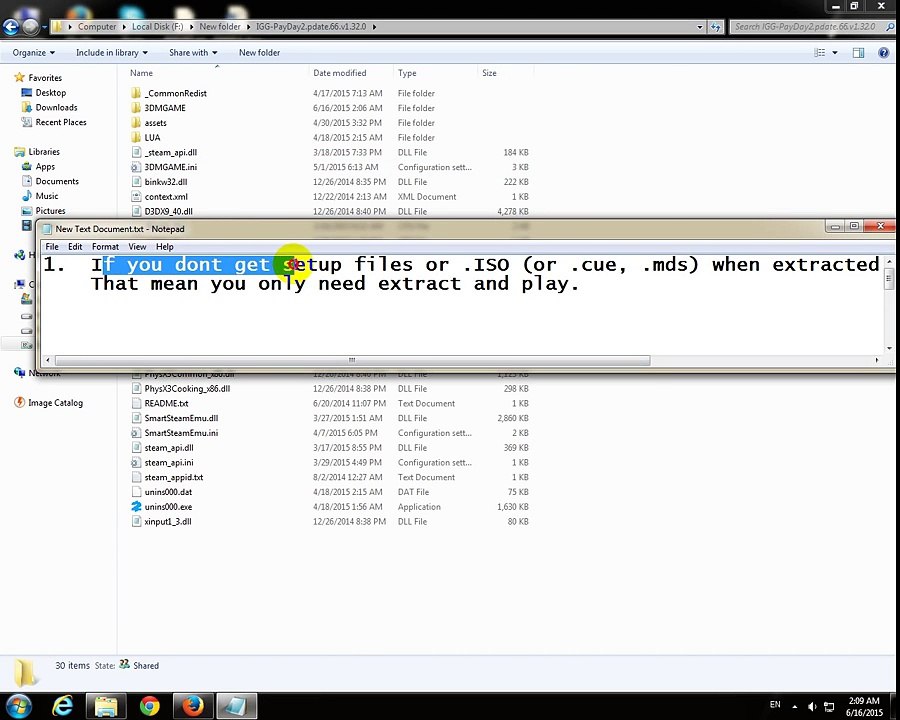
Task: Click the Forward navigation arrow in Explorer
Action: (x=30, y=26)
